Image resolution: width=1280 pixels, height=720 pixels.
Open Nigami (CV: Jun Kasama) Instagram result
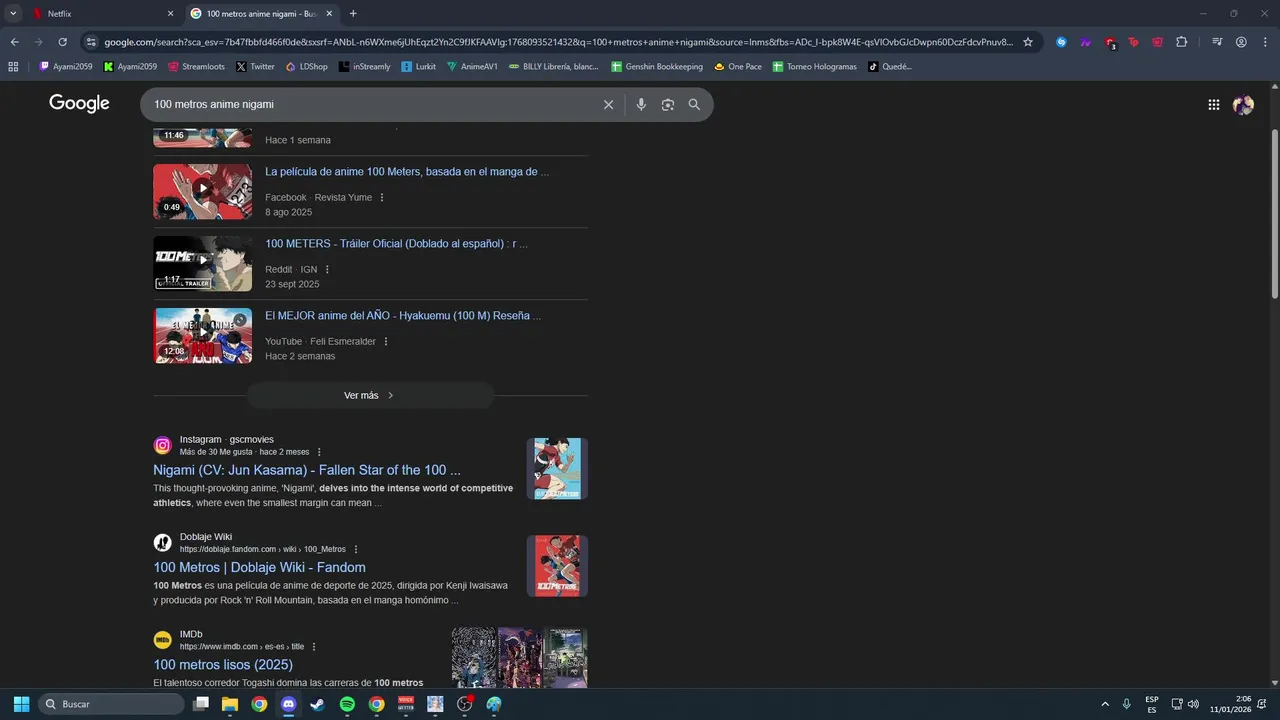tap(307, 470)
